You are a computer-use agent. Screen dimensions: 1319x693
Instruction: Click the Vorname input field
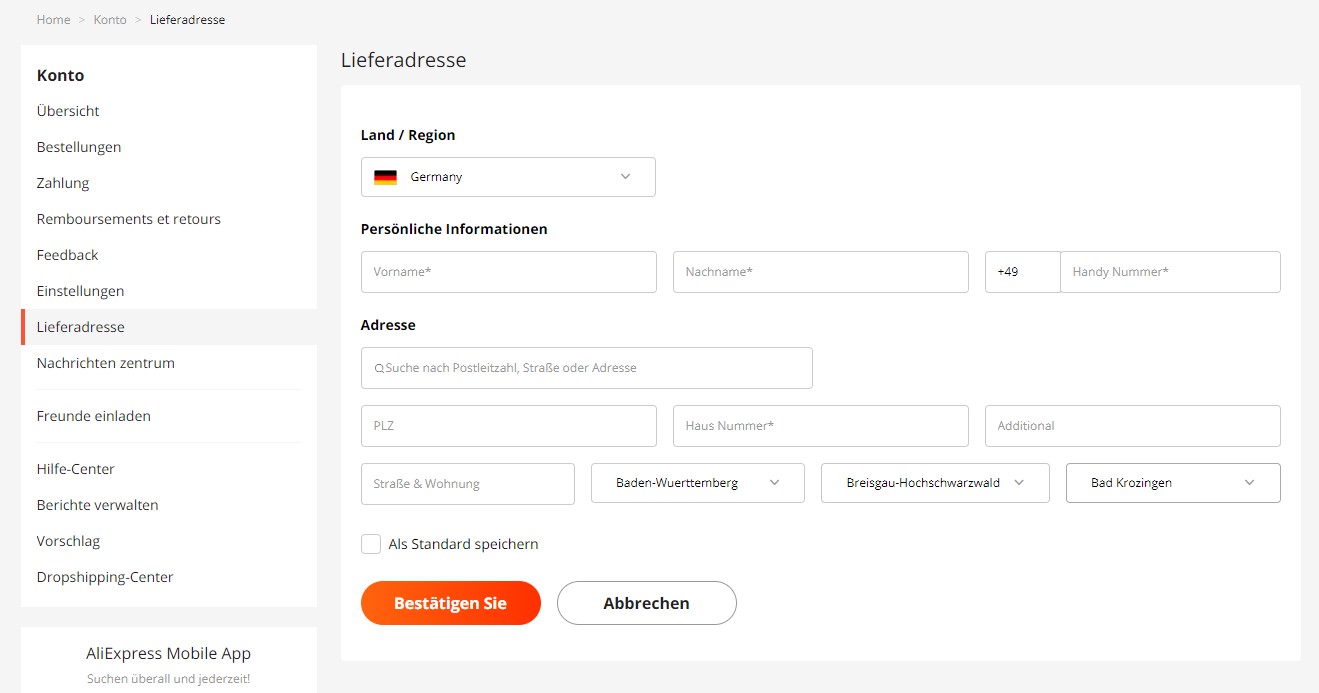[x=508, y=271]
